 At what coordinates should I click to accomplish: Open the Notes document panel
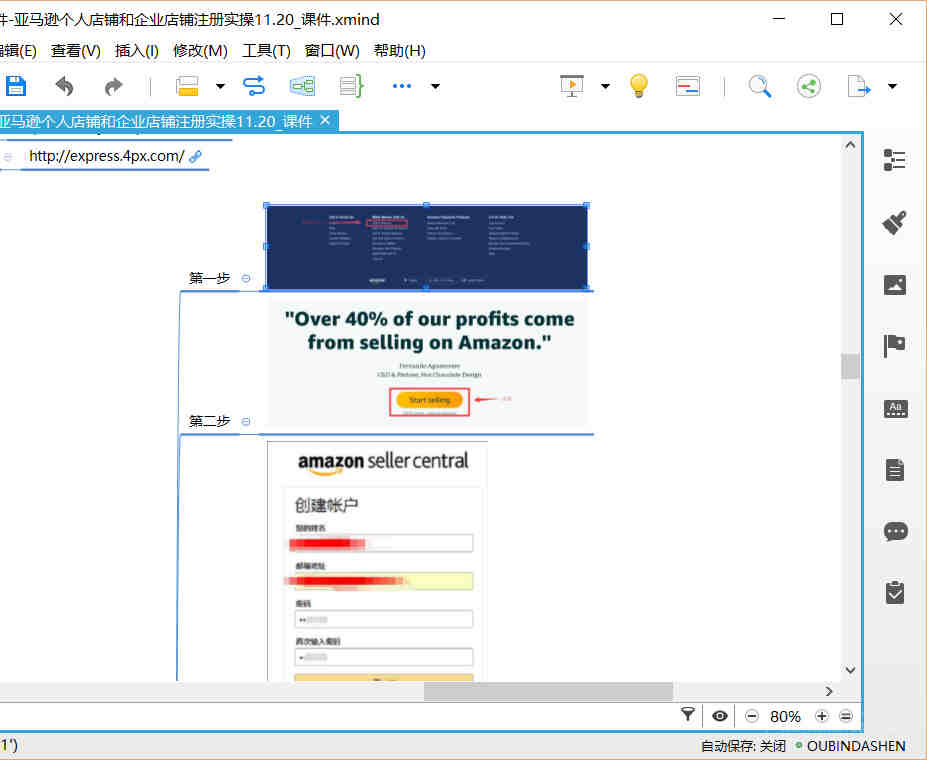895,470
